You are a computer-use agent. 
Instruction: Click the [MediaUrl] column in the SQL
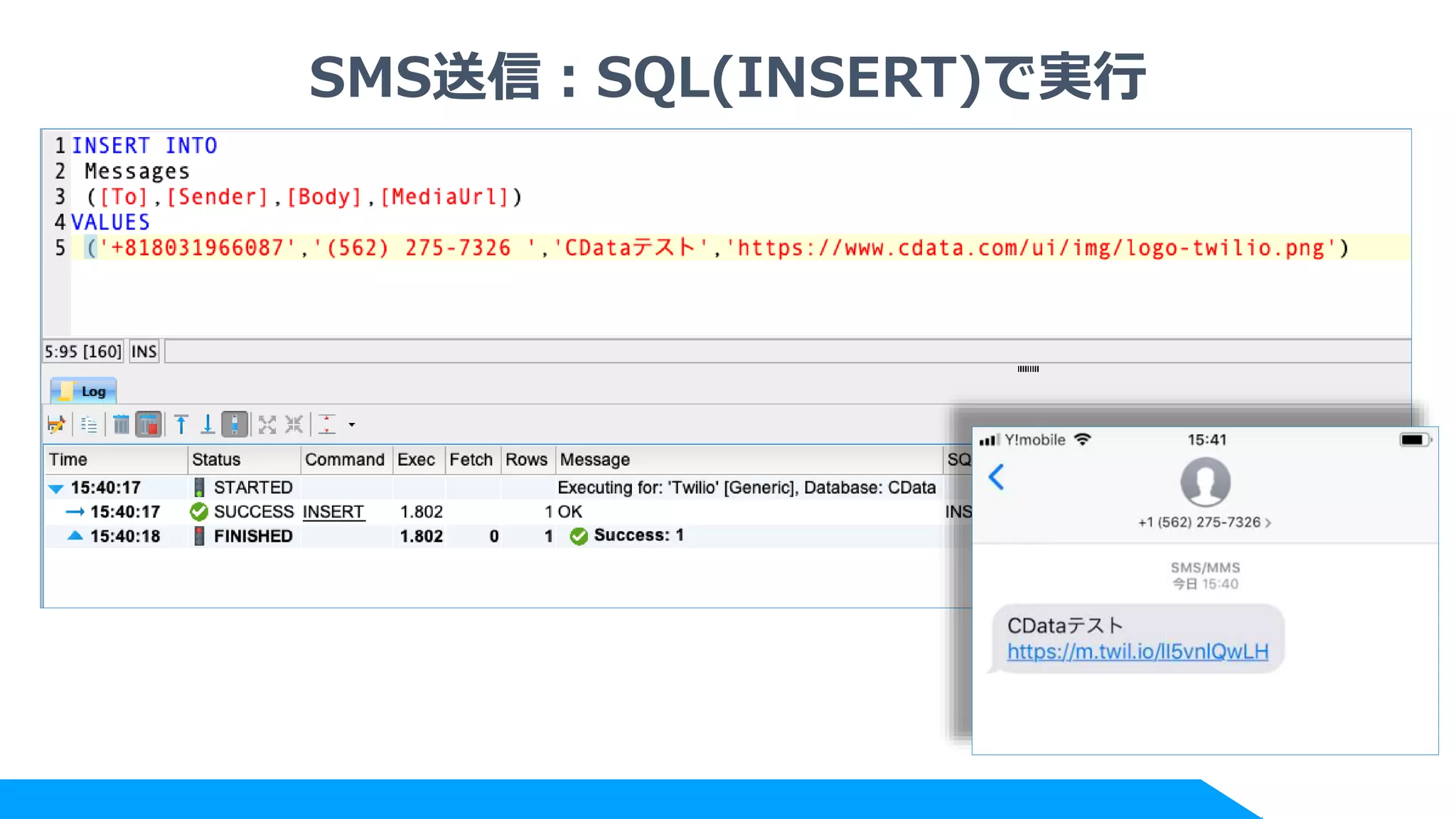coord(445,197)
